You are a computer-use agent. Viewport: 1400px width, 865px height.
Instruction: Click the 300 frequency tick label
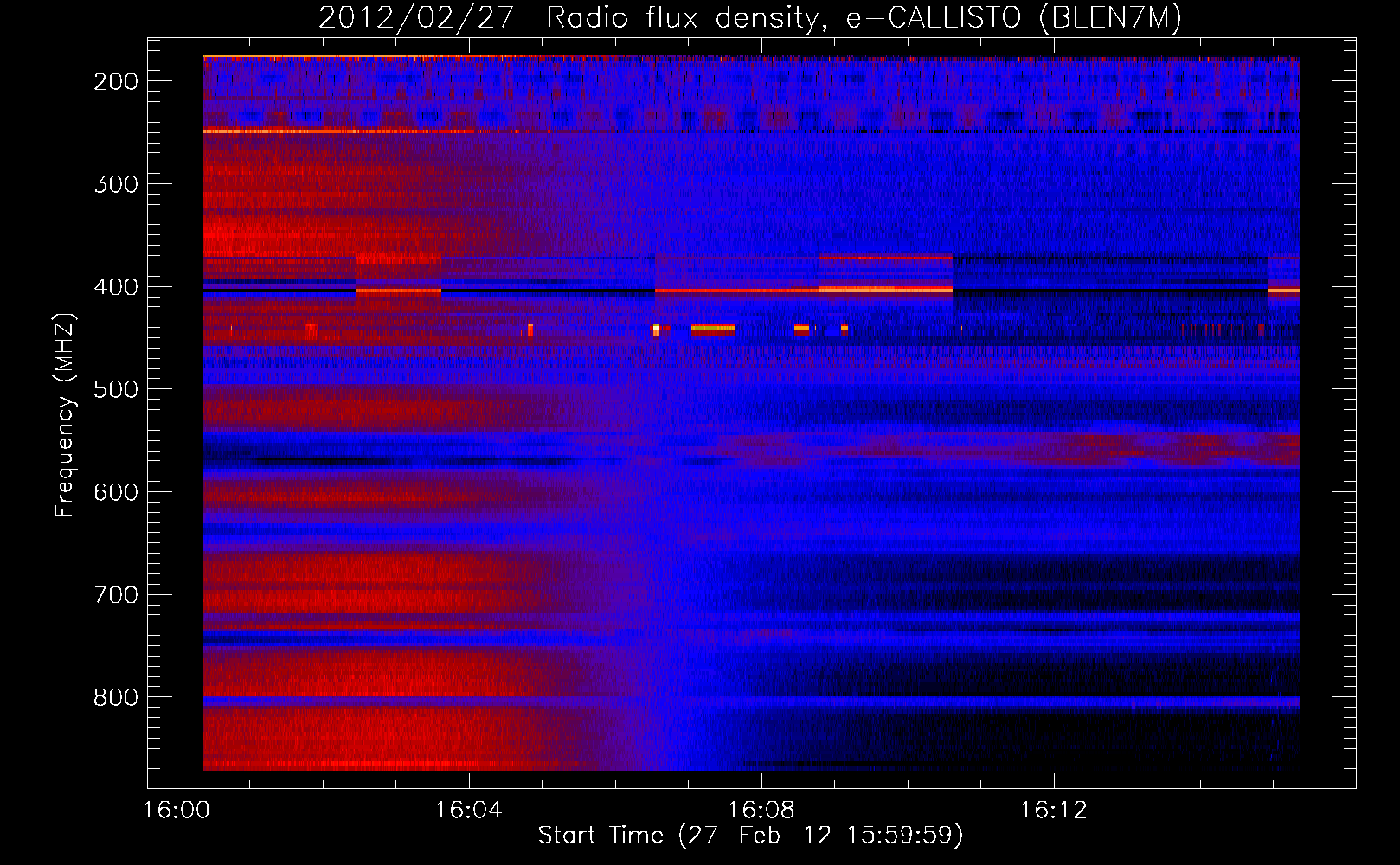coord(116,184)
